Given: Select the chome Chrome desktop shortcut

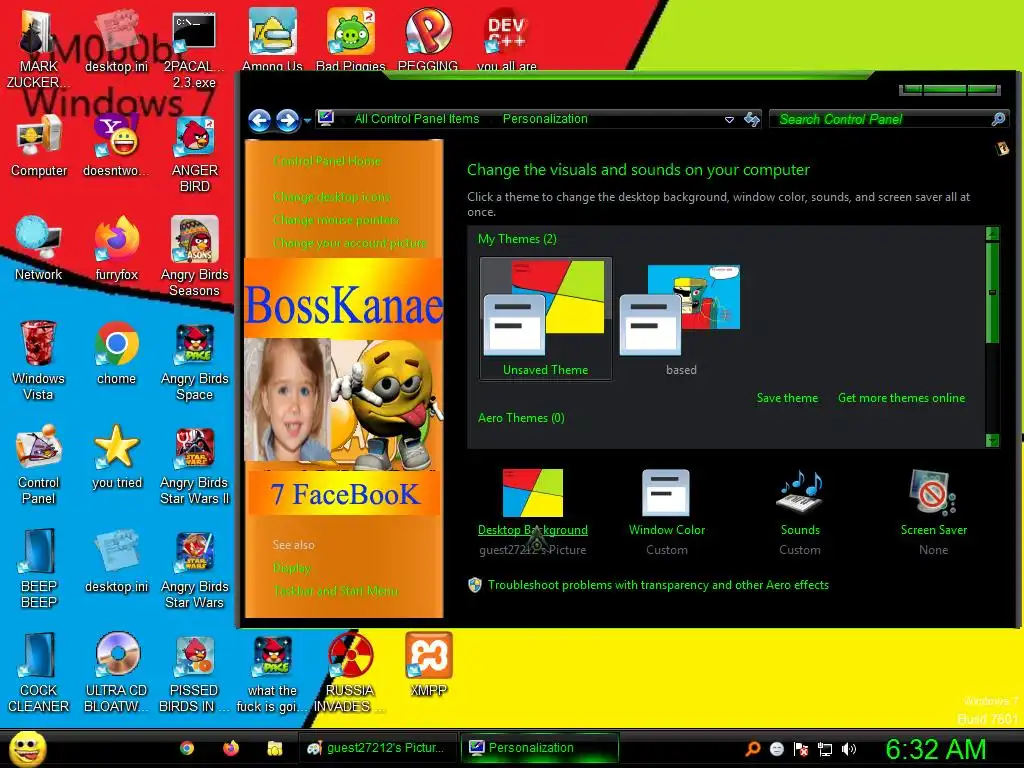Looking at the screenshot, I should pyautogui.click(x=116, y=353).
